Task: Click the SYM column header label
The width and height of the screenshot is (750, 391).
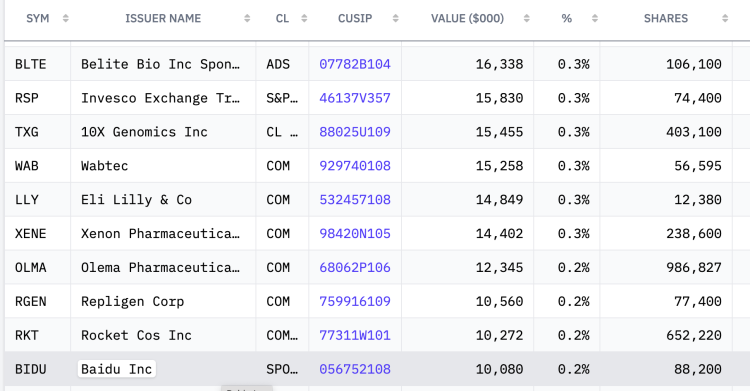Action: (x=38, y=19)
